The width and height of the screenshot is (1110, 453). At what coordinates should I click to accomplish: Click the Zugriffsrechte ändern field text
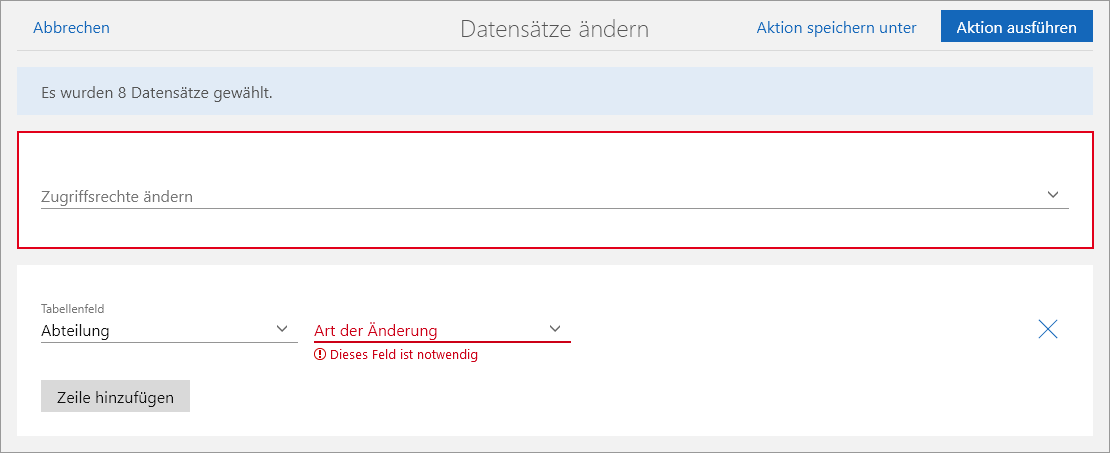coord(117,196)
